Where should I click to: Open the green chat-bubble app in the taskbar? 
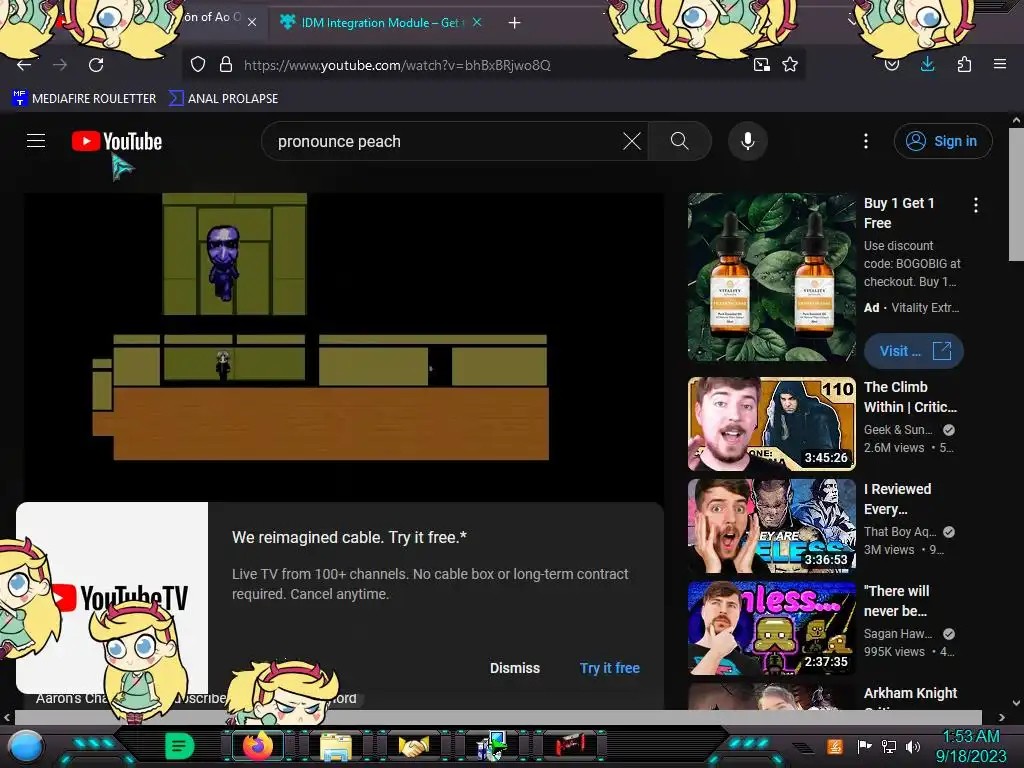179,746
